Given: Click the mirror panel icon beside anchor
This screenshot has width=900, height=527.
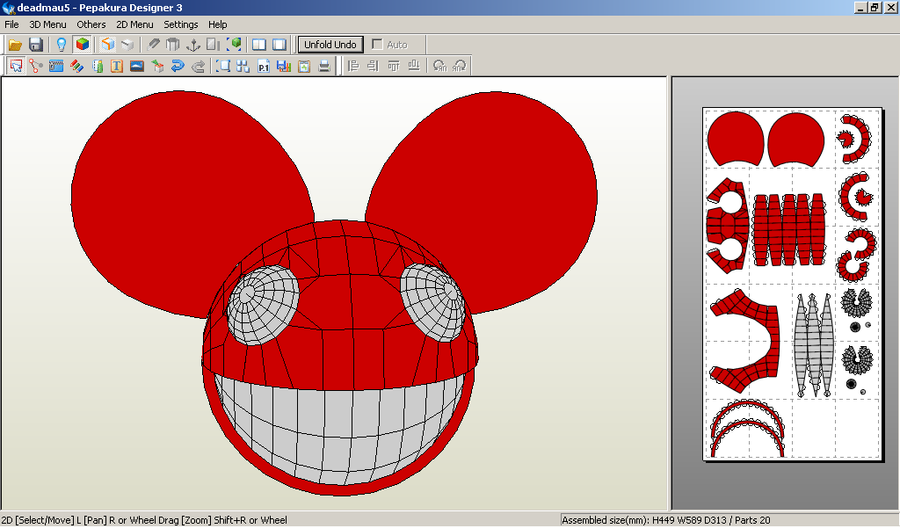Looking at the screenshot, I should coord(213,44).
